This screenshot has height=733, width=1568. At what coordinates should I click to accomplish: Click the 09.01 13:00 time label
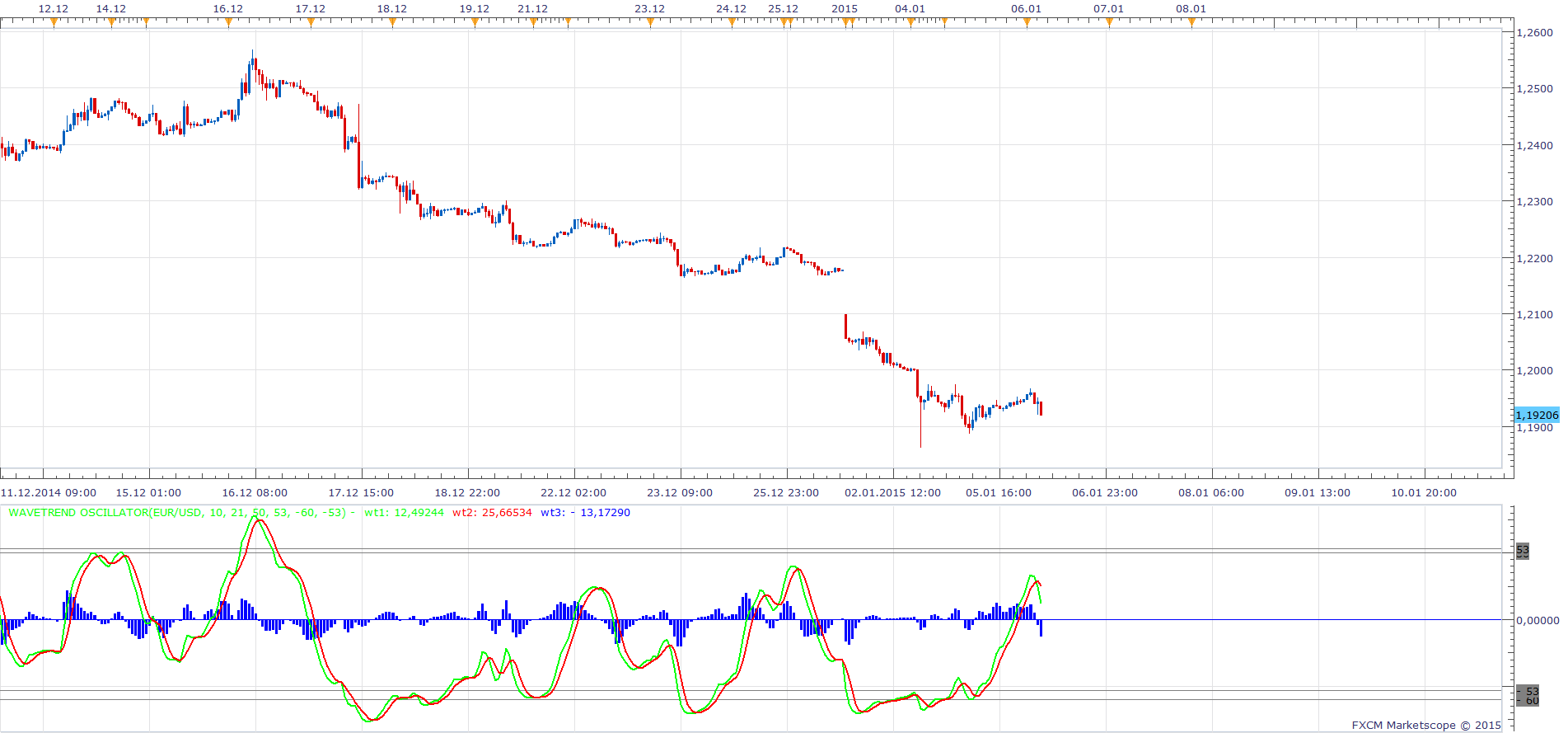(1318, 493)
